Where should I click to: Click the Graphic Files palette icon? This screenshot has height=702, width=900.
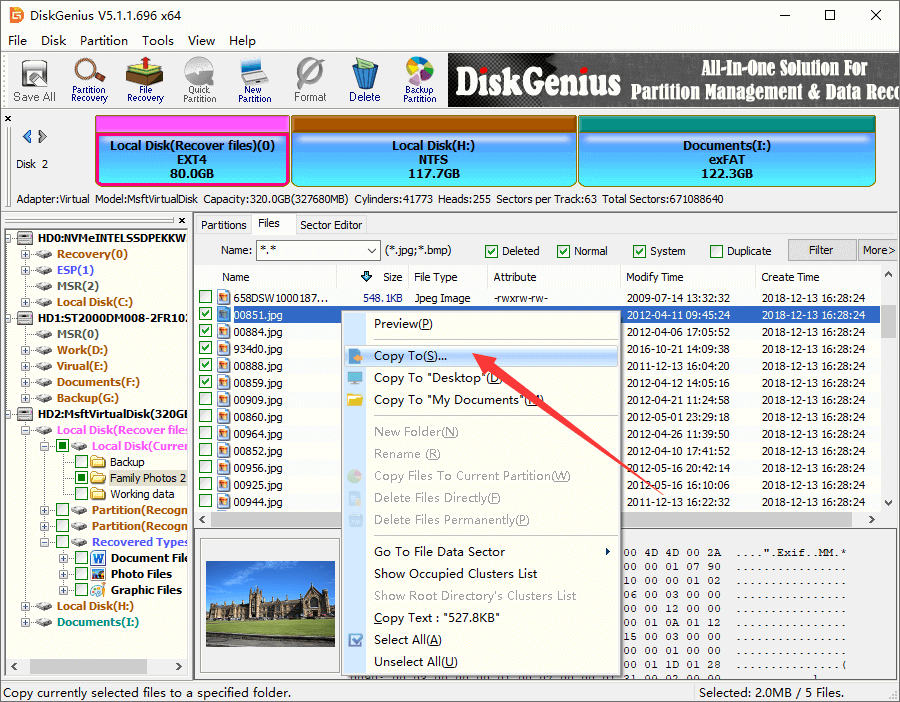(x=98, y=590)
